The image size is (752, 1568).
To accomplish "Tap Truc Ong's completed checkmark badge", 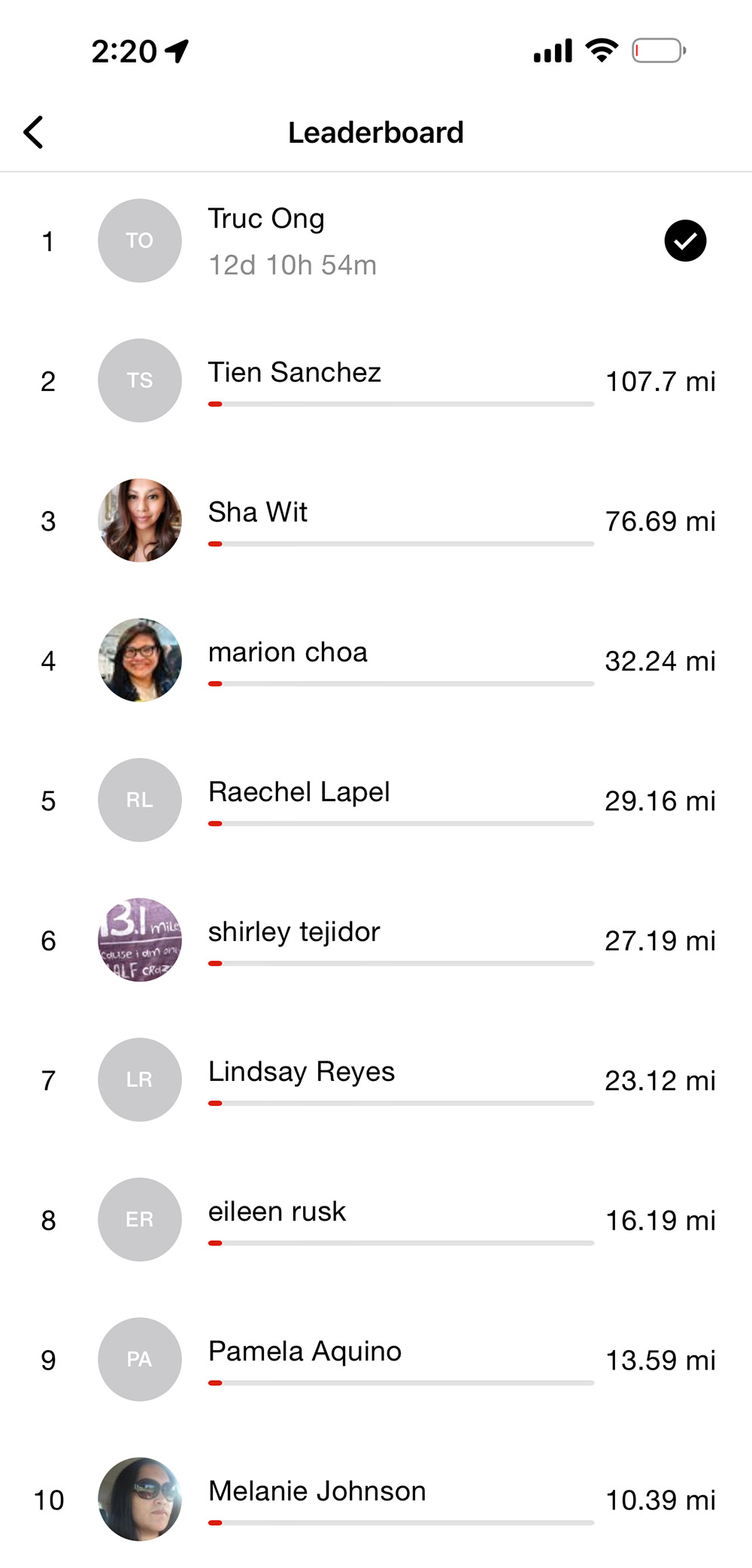I will [685, 241].
